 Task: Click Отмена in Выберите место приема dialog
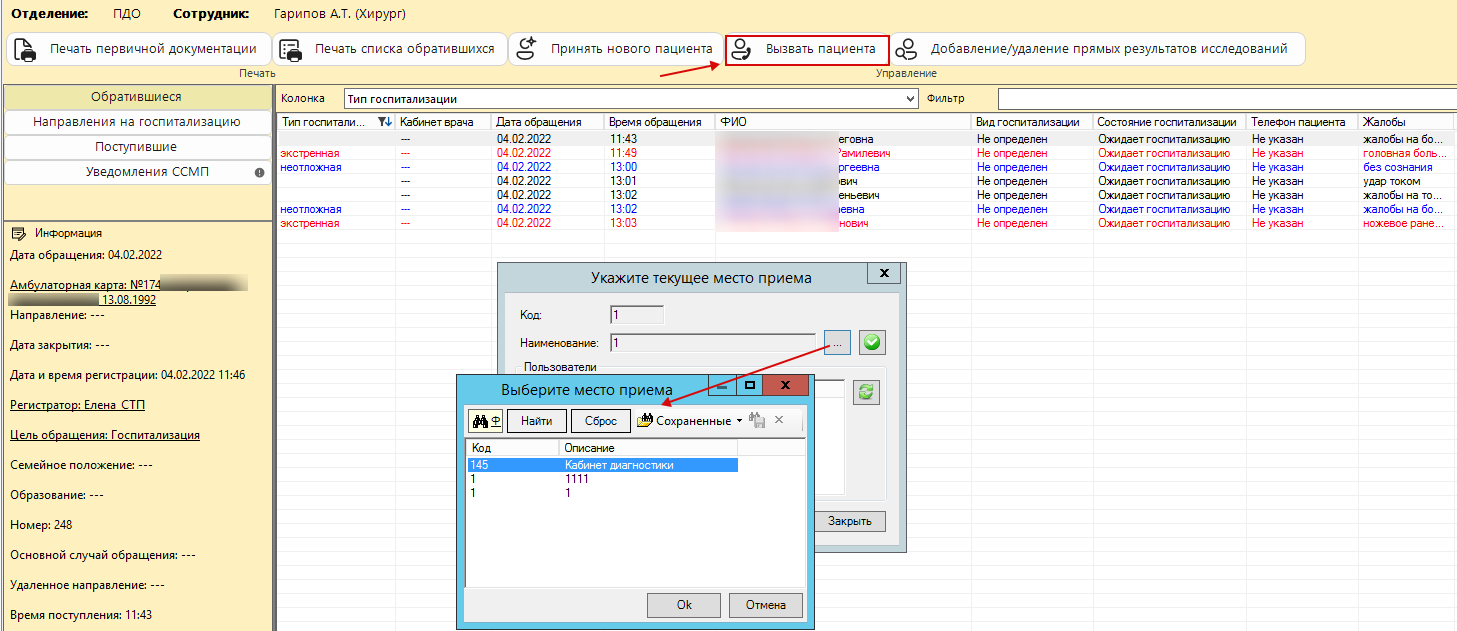point(765,604)
